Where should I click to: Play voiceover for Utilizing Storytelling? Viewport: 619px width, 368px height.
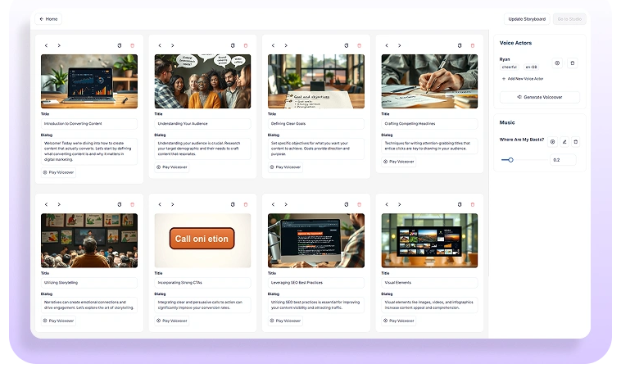pos(58,321)
